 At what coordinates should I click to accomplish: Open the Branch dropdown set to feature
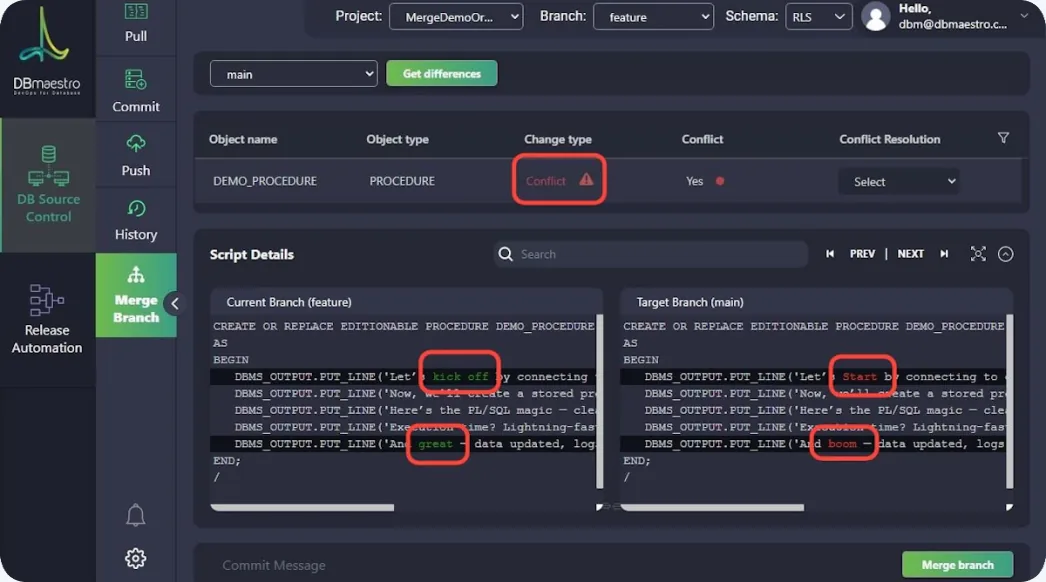point(653,17)
